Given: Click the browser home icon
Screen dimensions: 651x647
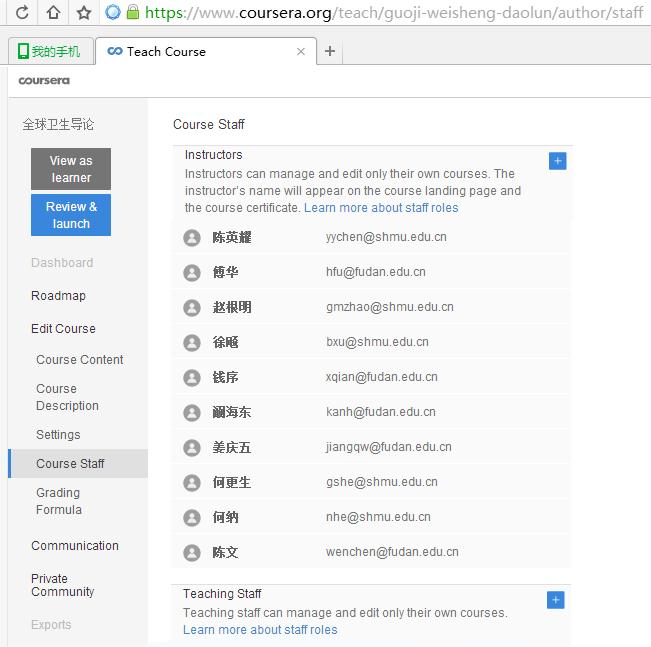Looking at the screenshot, I should pyautogui.click(x=53, y=12).
